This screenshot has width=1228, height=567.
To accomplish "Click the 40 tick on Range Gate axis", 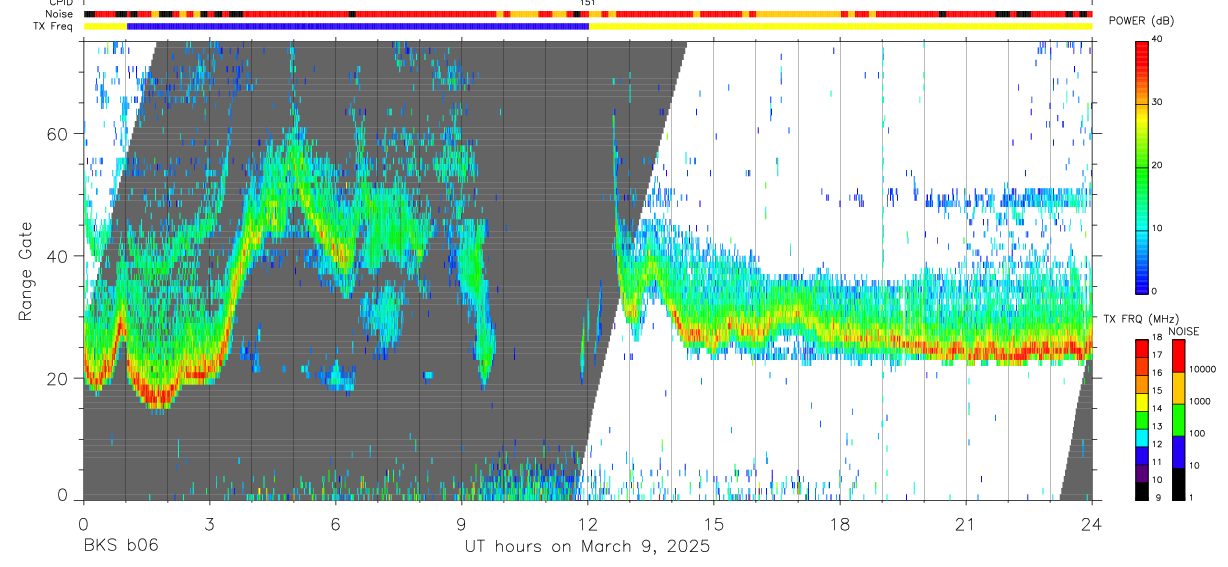I will (x=59, y=256).
